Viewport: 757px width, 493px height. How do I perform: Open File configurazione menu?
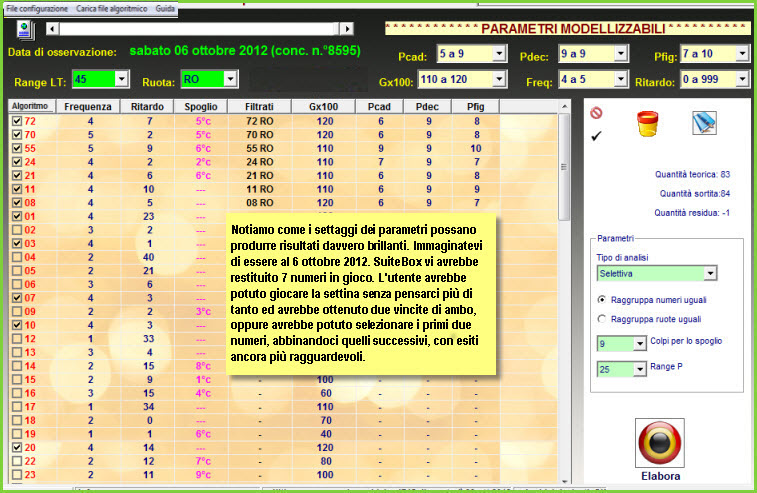[37, 8]
